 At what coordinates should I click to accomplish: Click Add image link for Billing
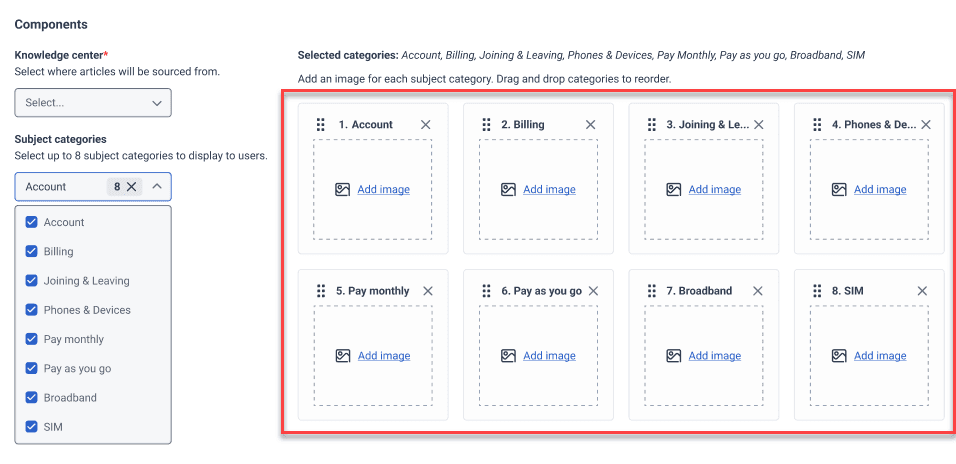tap(549, 190)
